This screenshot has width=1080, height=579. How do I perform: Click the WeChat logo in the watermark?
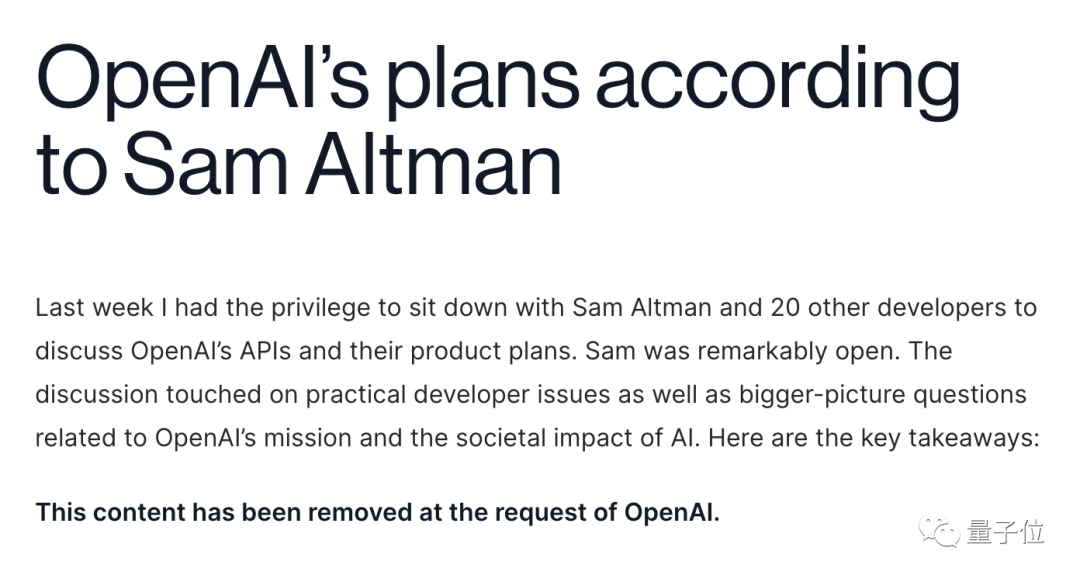click(940, 532)
